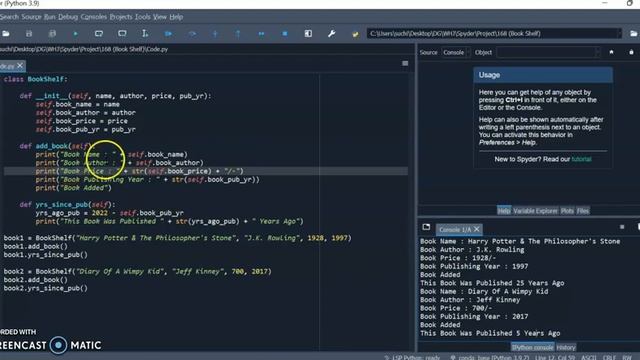
Task: Click console output 'Book Price : 1928/-'
Action: [458, 258]
